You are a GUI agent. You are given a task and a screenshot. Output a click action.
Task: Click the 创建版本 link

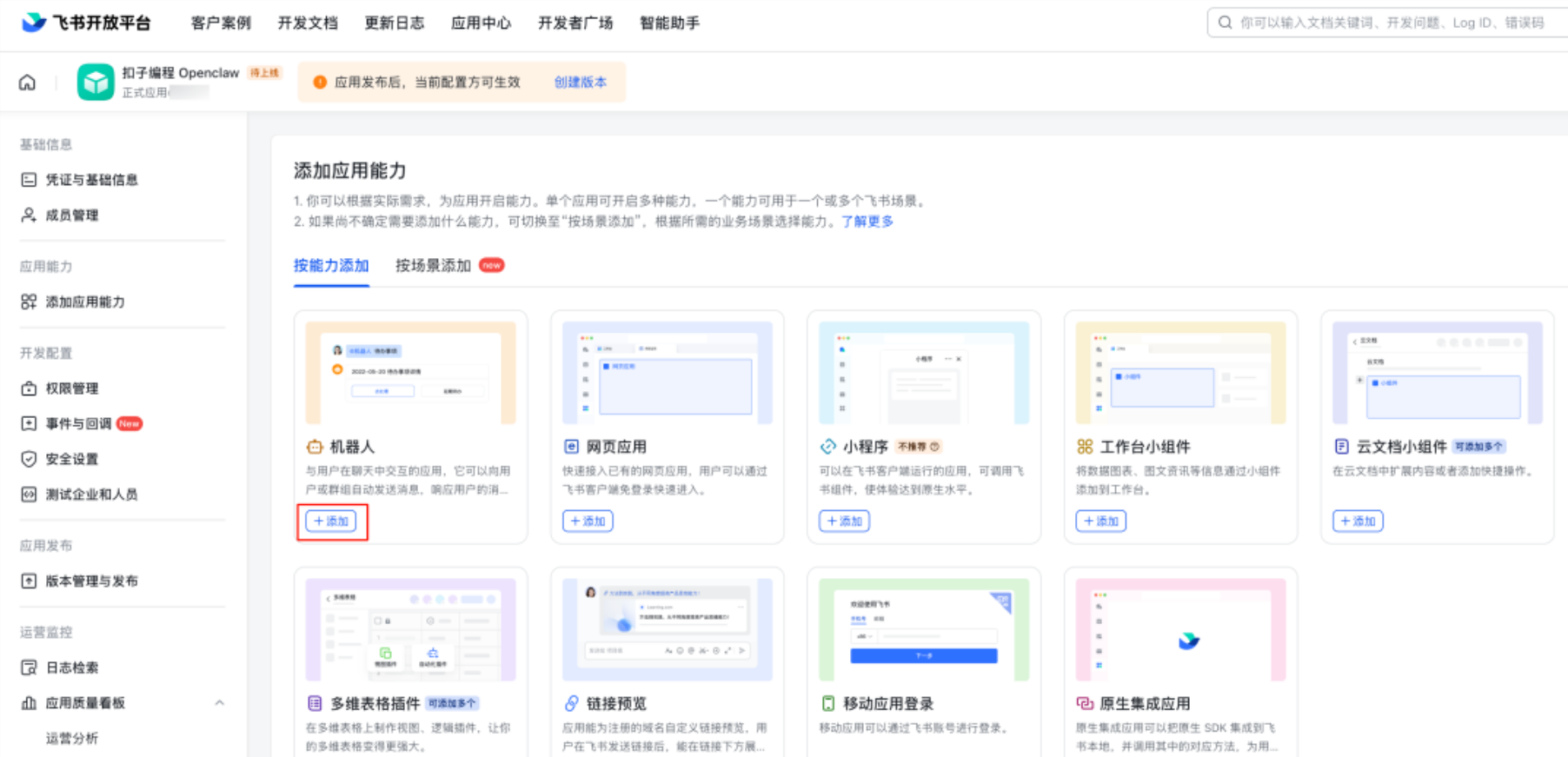(581, 82)
